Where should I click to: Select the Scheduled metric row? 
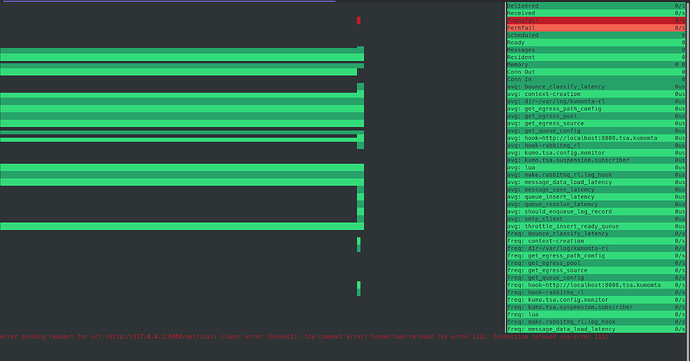[x=596, y=35]
